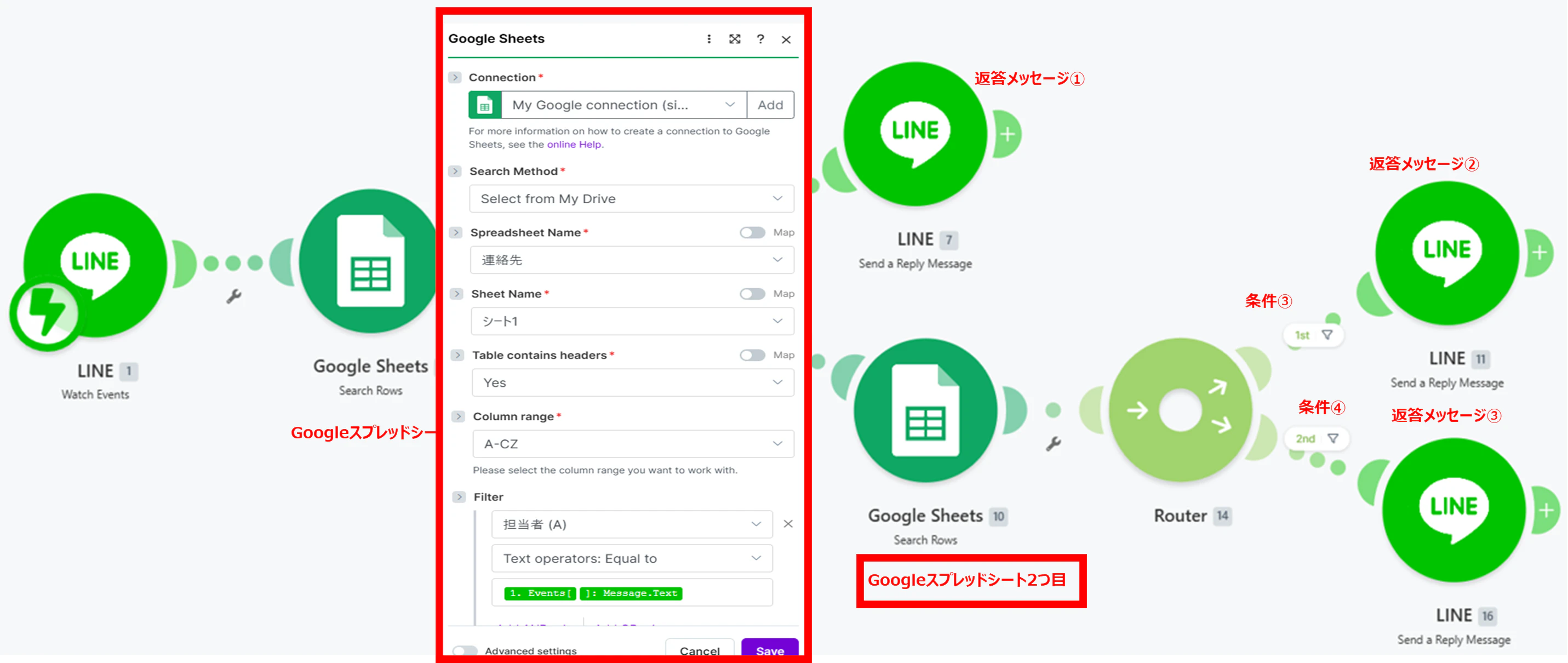Open the Text operators: Equal to dropdown
This screenshot has width=1568, height=663.
click(x=632, y=558)
